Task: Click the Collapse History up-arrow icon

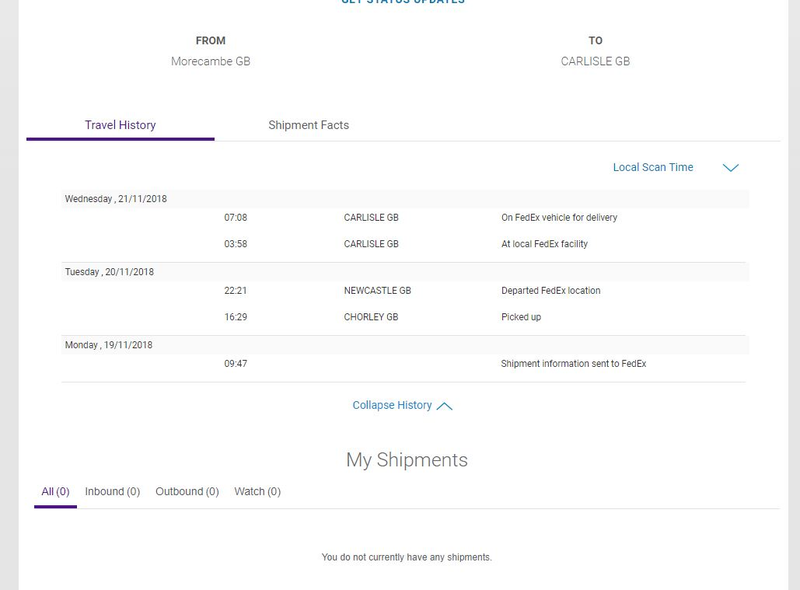Action: (444, 406)
